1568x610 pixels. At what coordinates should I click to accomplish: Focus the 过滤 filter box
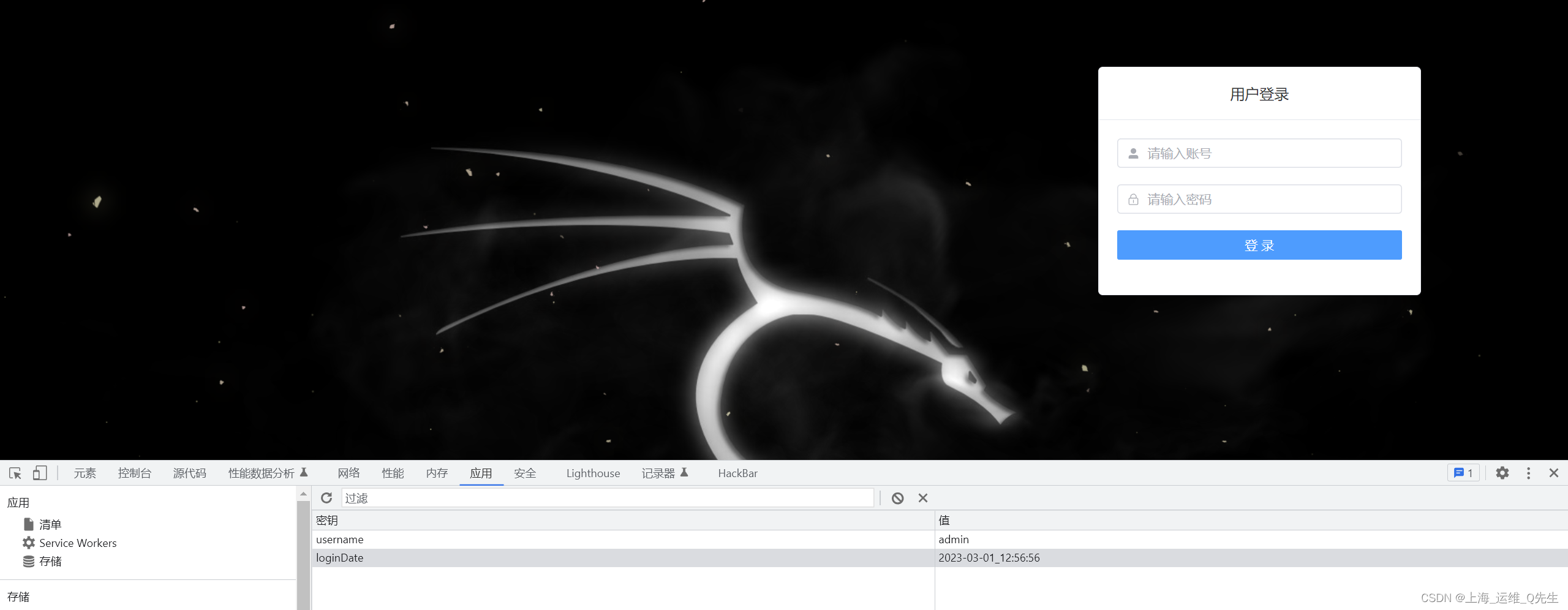click(608, 498)
